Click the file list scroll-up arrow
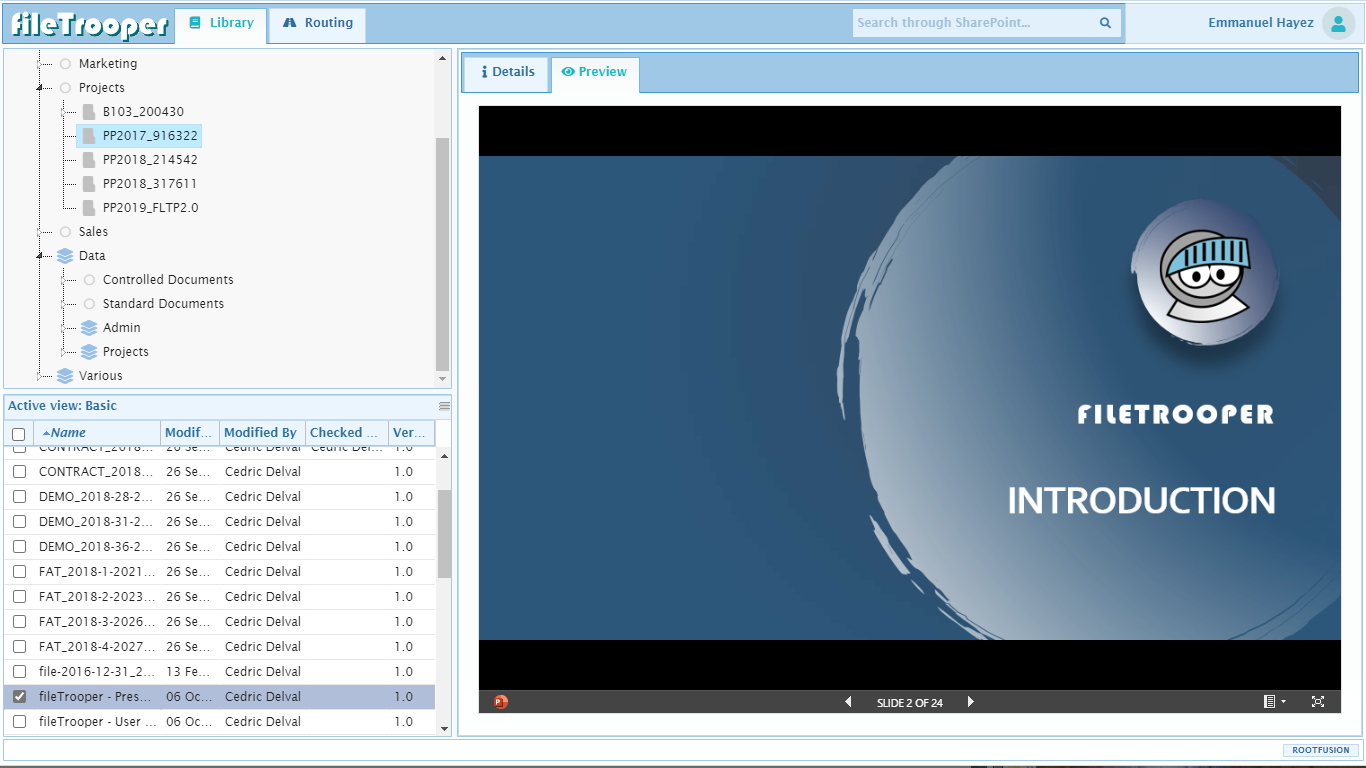The width and height of the screenshot is (1366, 768). 445,456
